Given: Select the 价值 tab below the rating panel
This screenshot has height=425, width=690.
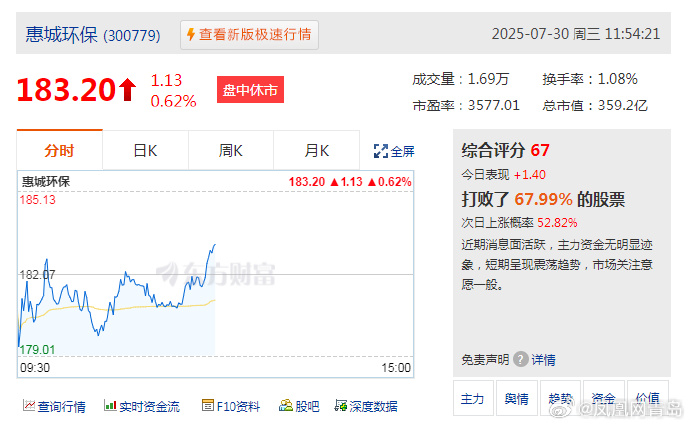Looking at the screenshot, I should pos(648,399).
